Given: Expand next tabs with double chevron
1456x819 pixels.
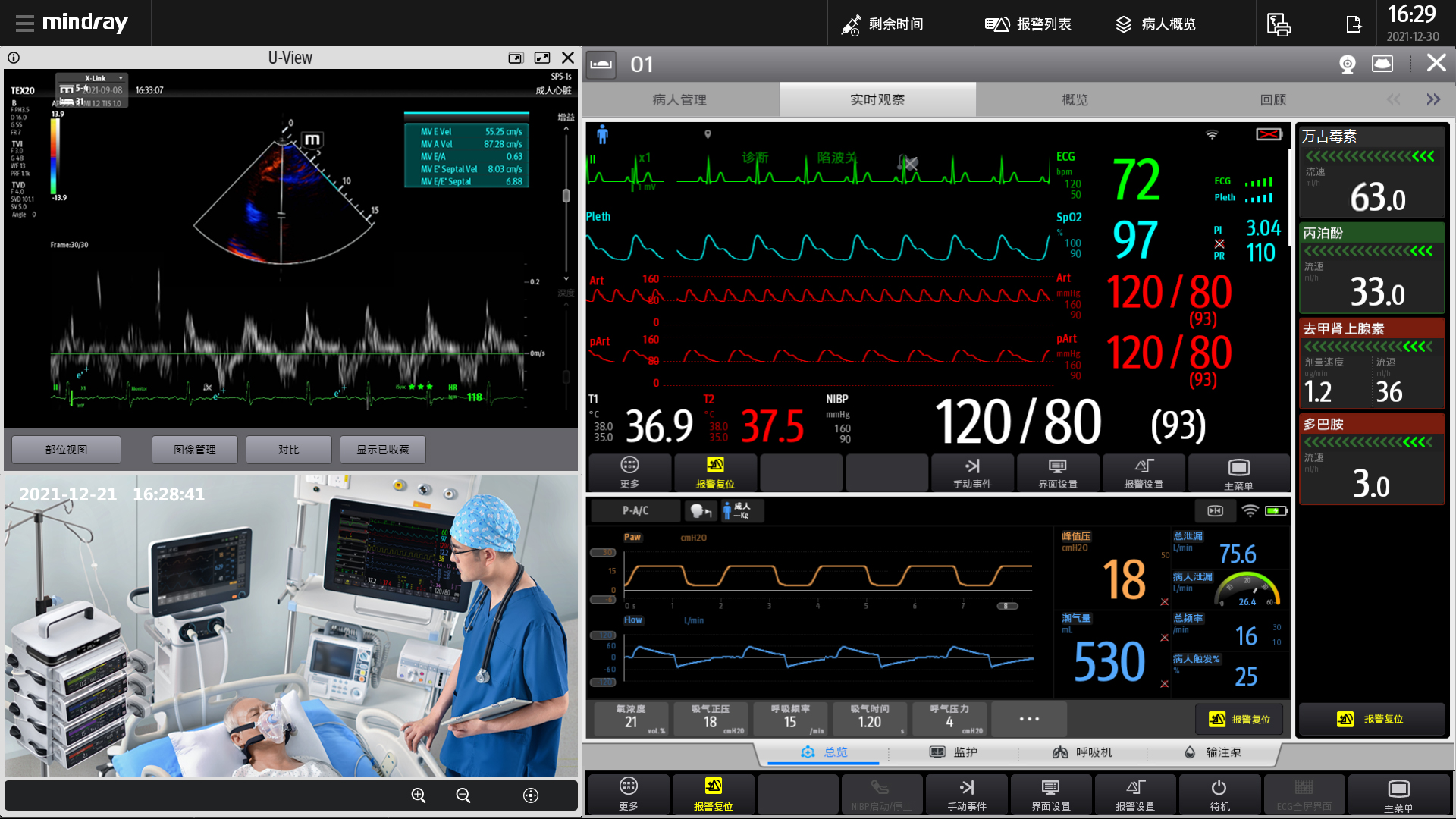Looking at the screenshot, I should pyautogui.click(x=1433, y=99).
